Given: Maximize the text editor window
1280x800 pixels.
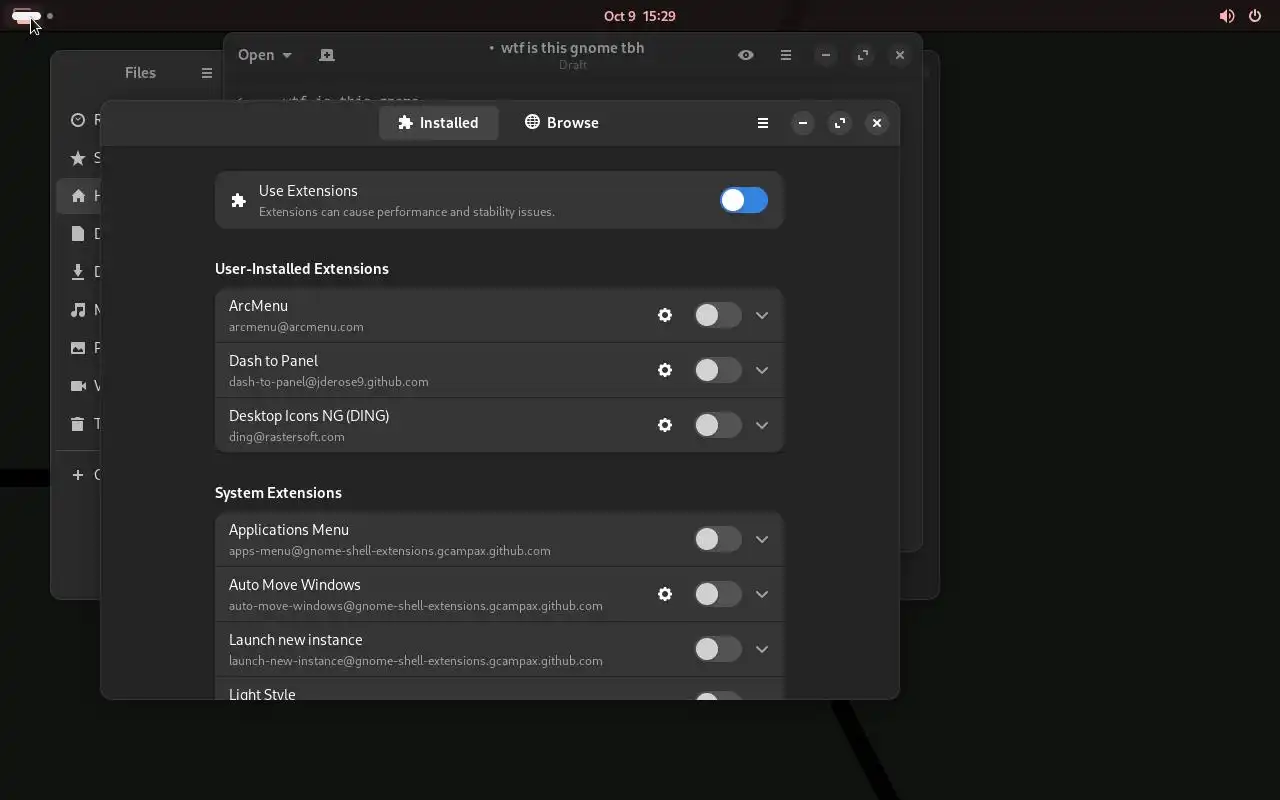Looking at the screenshot, I should 863,55.
